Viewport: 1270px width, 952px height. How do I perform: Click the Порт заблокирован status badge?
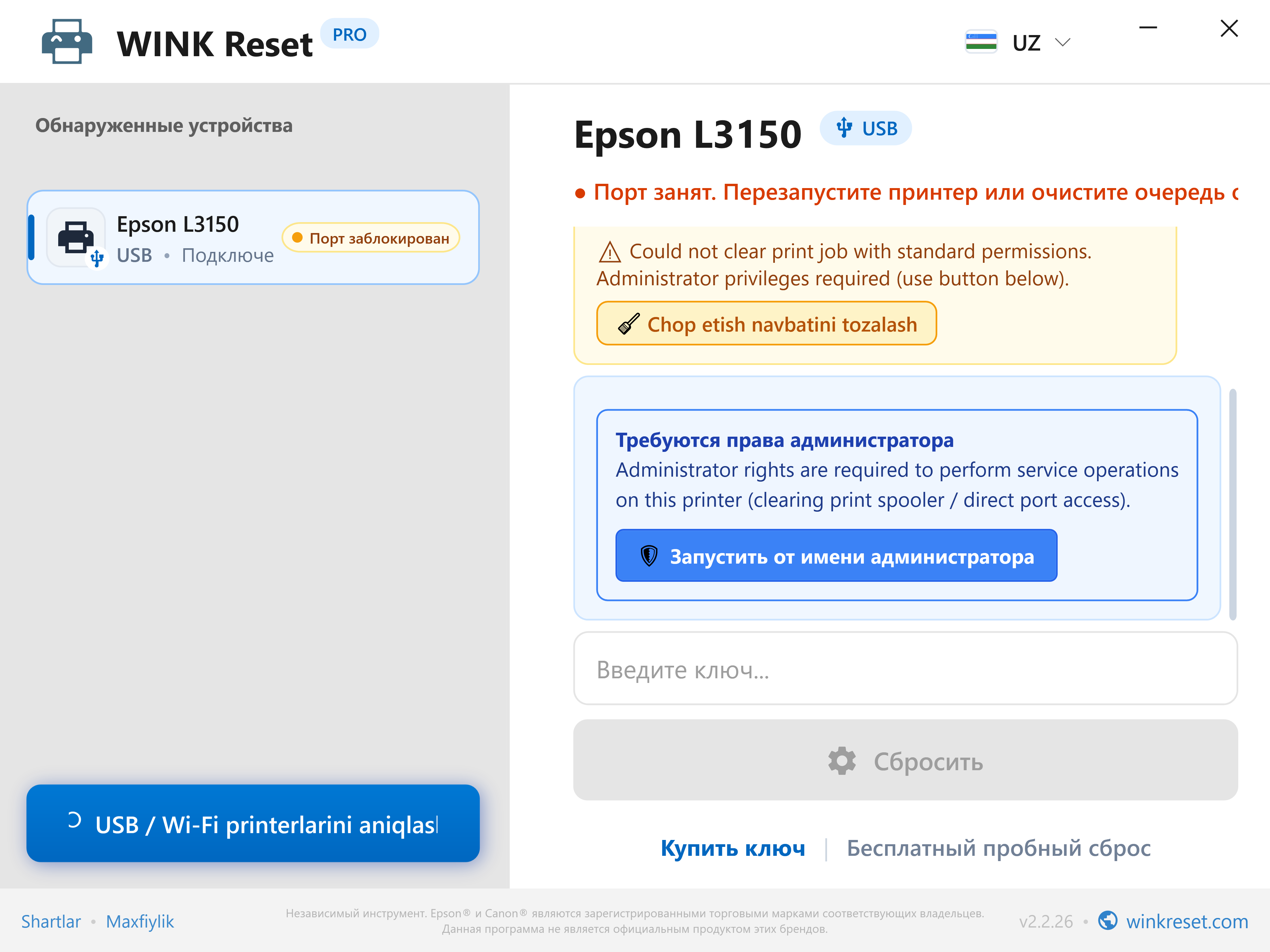point(371,238)
